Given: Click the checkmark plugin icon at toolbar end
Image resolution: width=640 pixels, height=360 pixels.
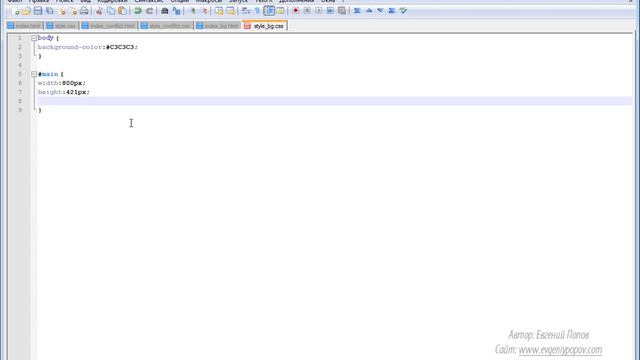Looking at the screenshot, I should click(403, 11).
